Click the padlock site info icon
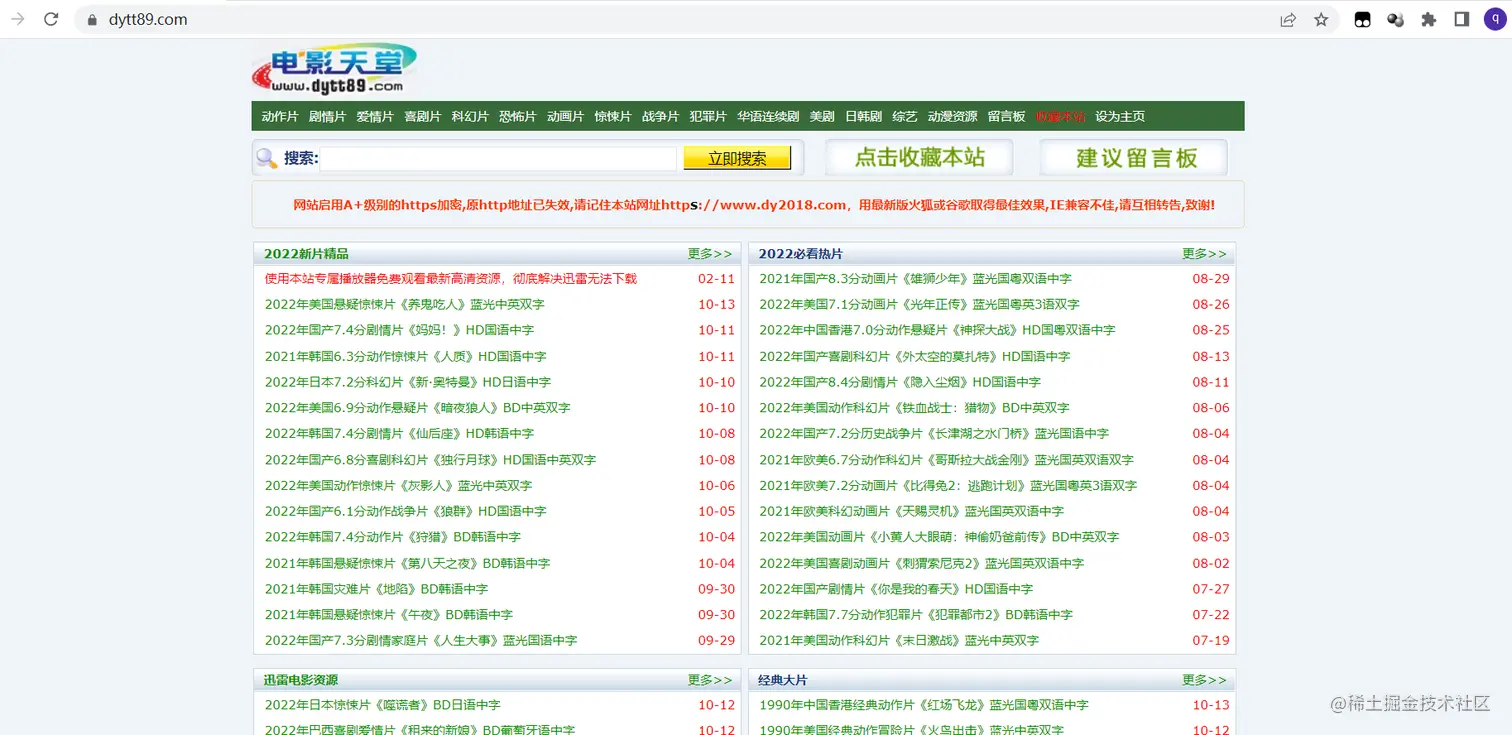This screenshot has width=1512, height=735. (92, 19)
